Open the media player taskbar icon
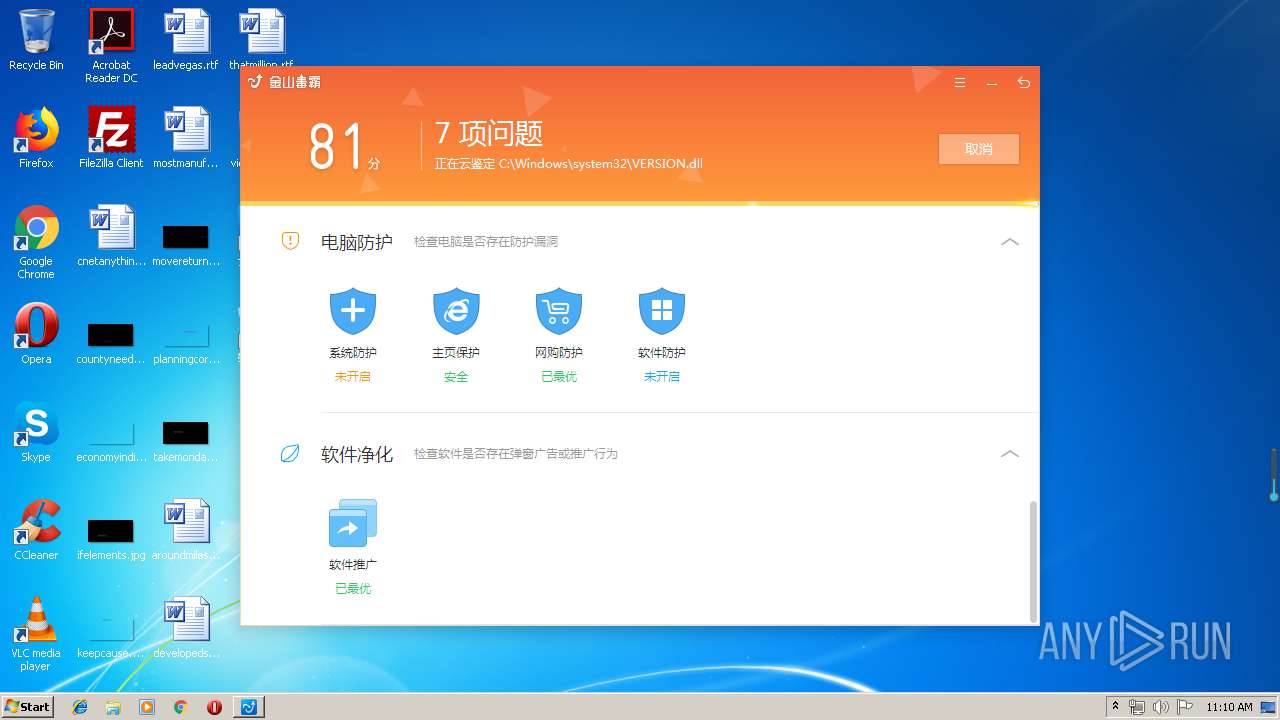Viewport: 1280px width, 720px height. click(147, 707)
